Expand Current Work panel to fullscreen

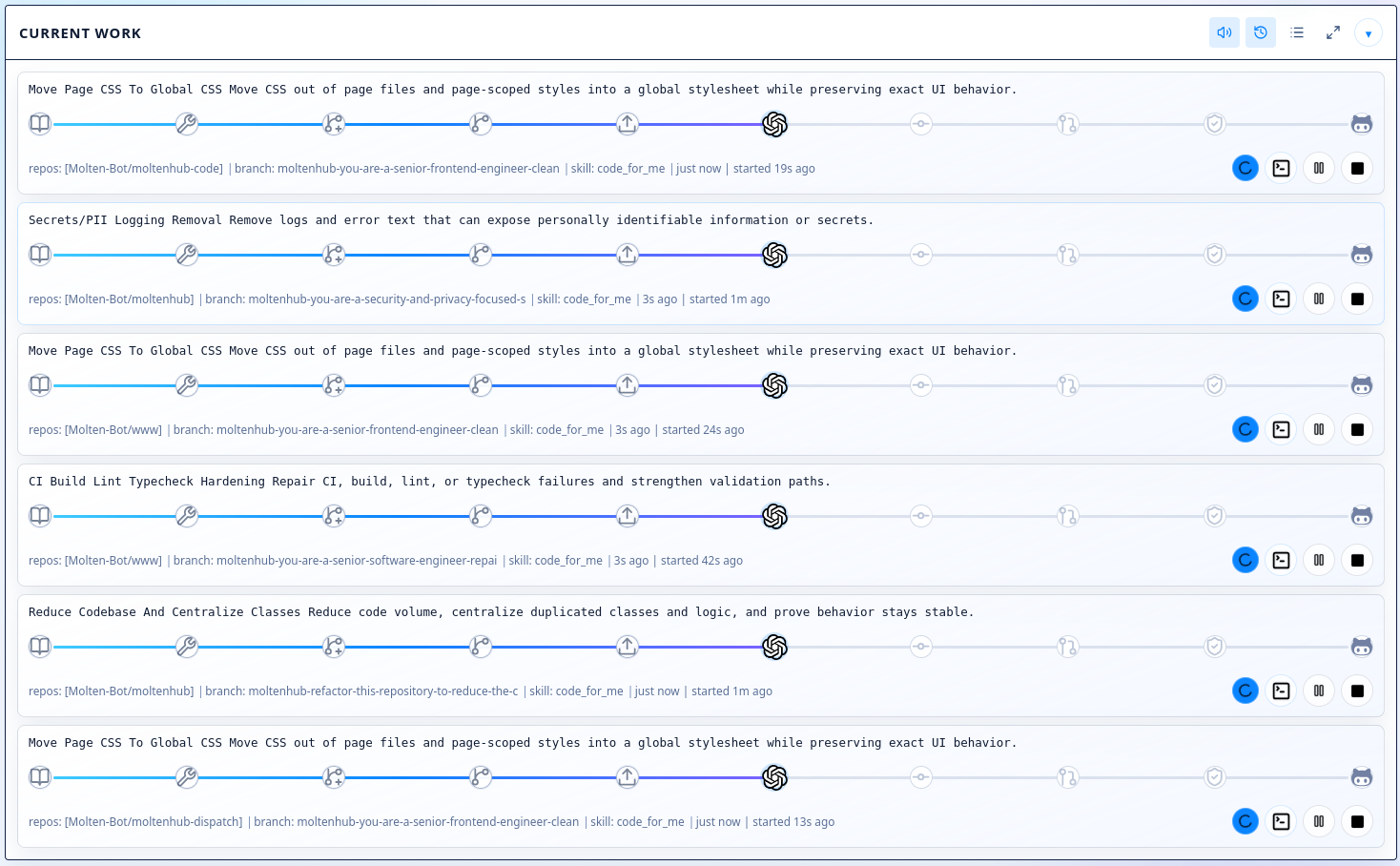point(1333,32)
